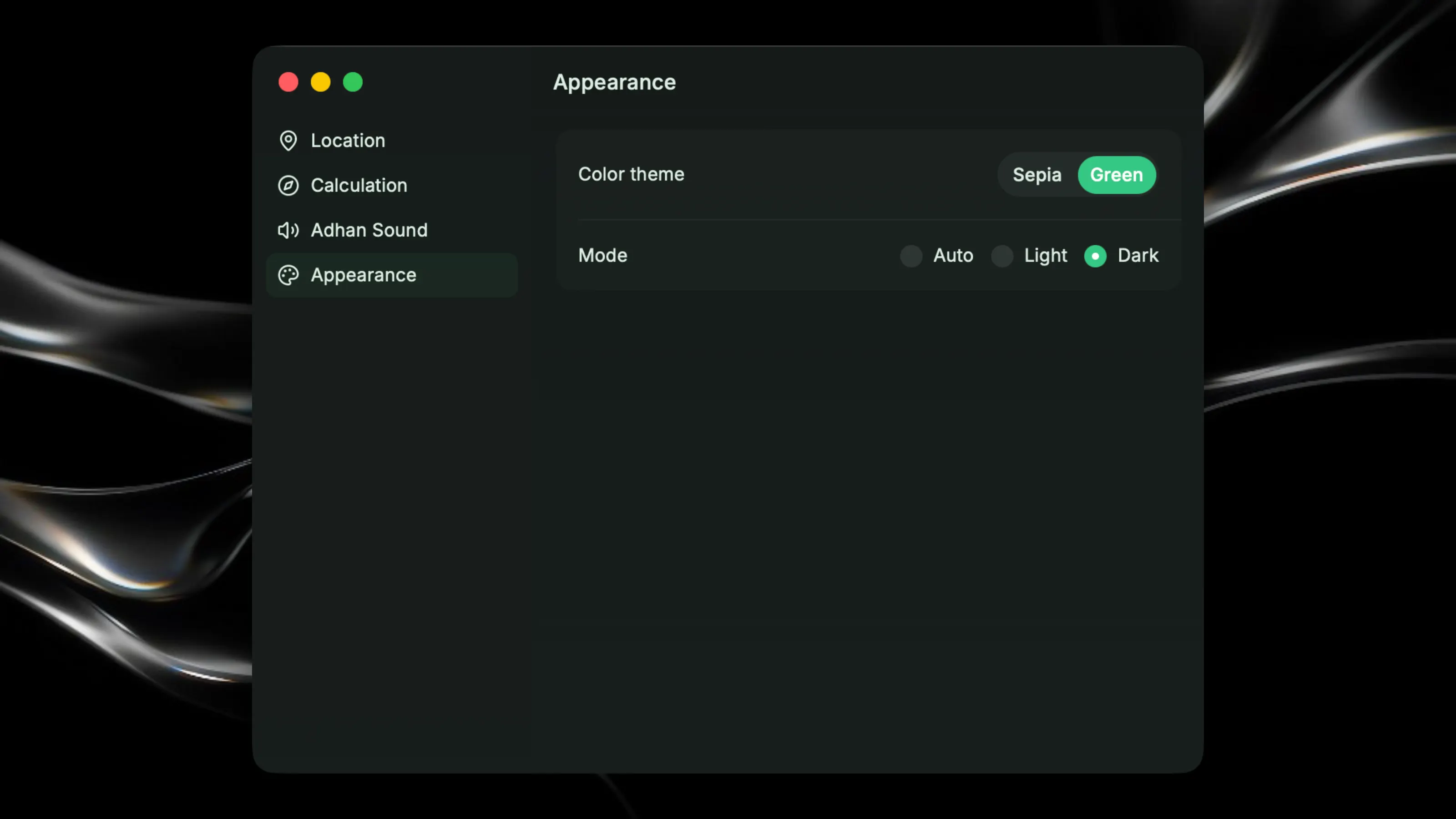The image size is (1456, 819).
Task: Select the Appearance sidebar item
Action: pyautogui.click(x=392, y=275)
